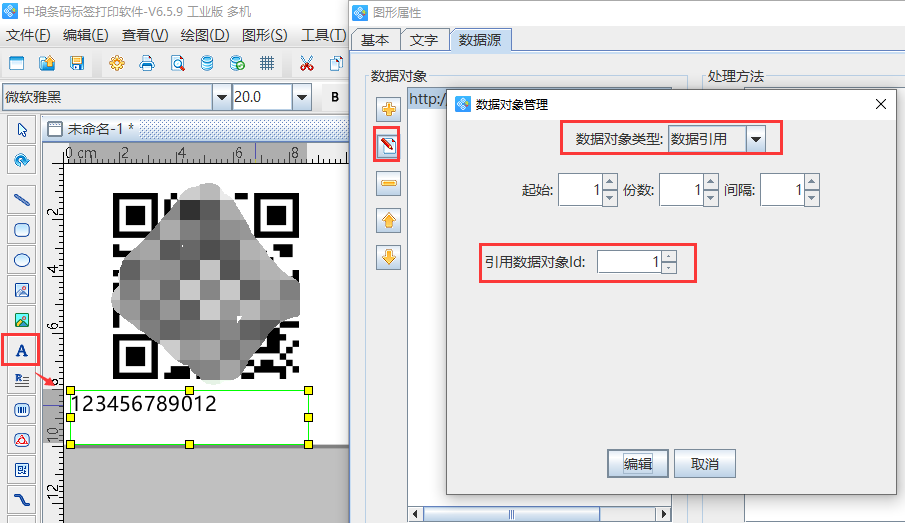Select the arrow pointer tool
The width and height of the screenshot is (905, 523).
[x=22, y=130]
